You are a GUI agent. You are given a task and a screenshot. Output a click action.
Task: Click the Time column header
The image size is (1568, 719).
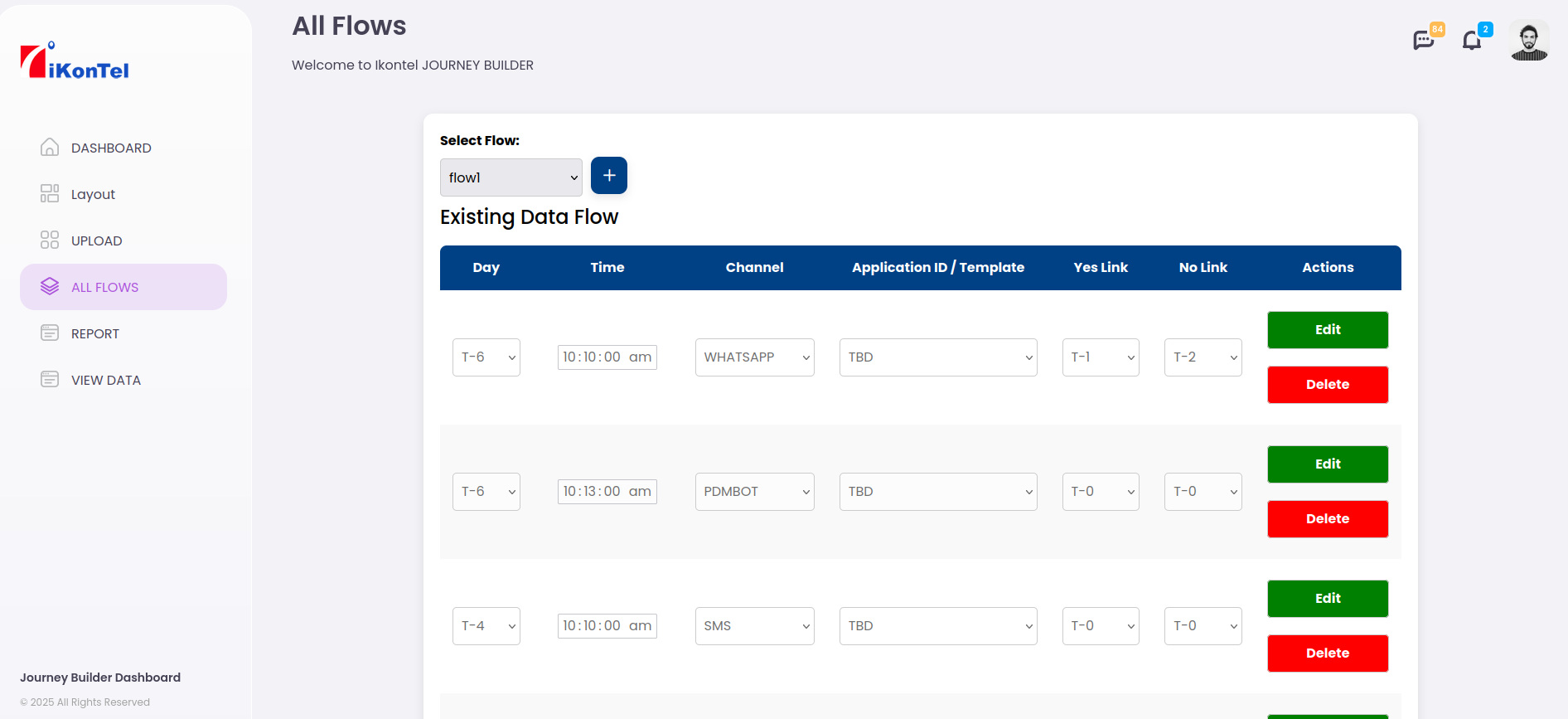coord(607,267)
